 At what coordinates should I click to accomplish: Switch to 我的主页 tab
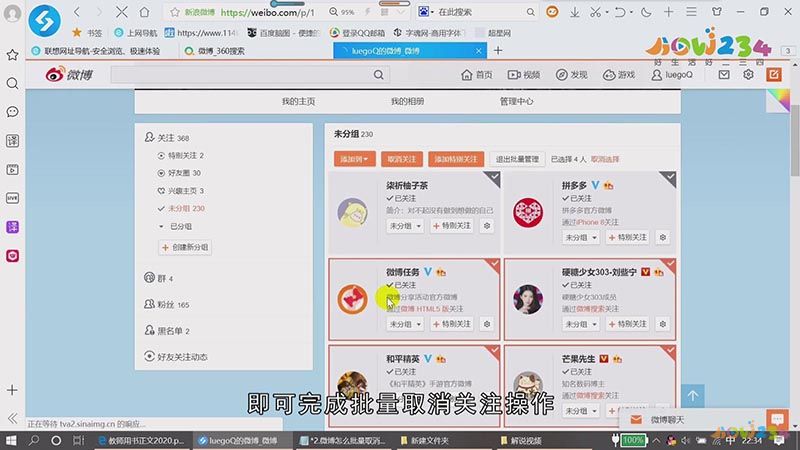298,102
